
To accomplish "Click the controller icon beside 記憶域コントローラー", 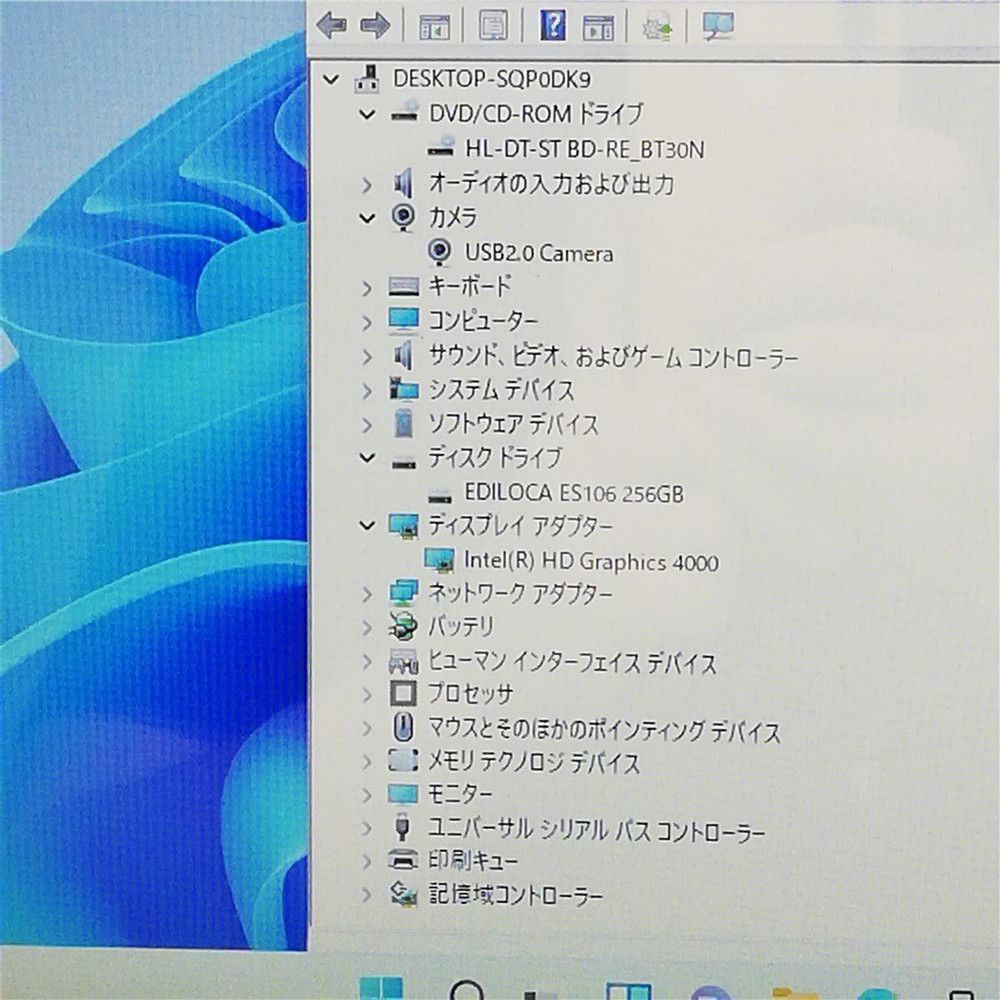I will (x=404, y=893).
